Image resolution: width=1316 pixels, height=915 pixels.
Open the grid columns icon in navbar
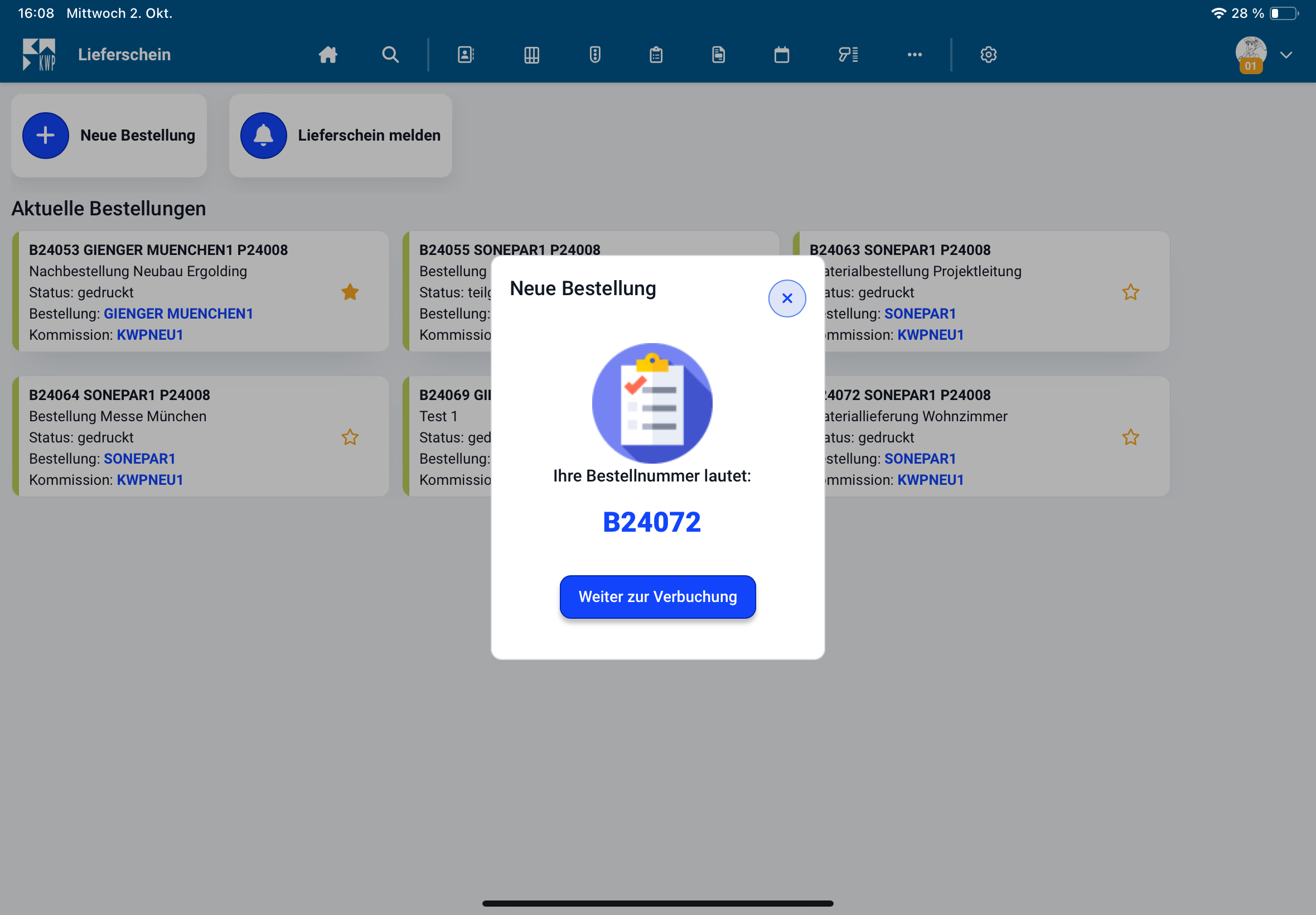pos(531,55)
